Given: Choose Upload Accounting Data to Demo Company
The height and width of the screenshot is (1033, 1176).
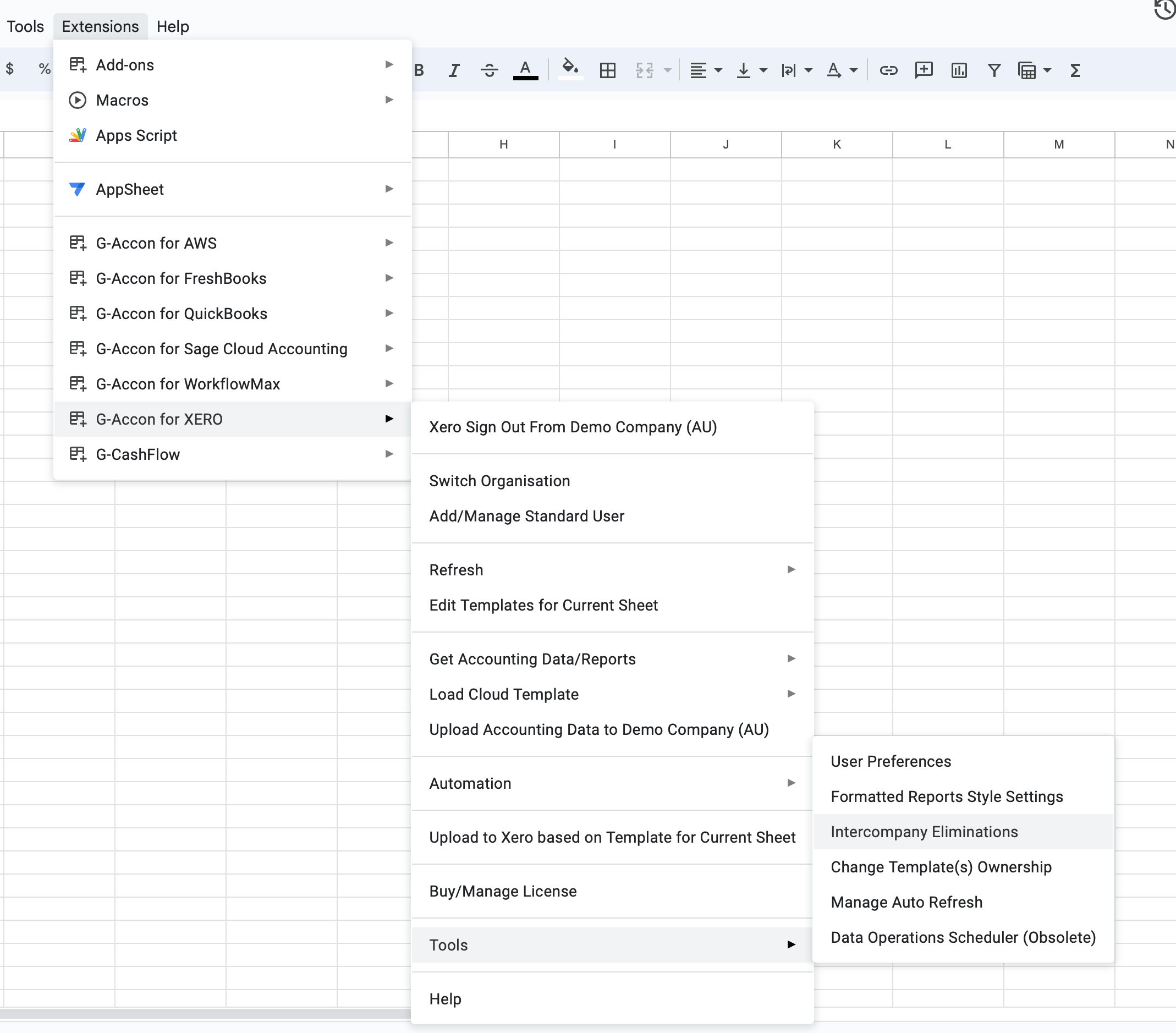Looking at the screenshot, I should [x=612, y=729].
